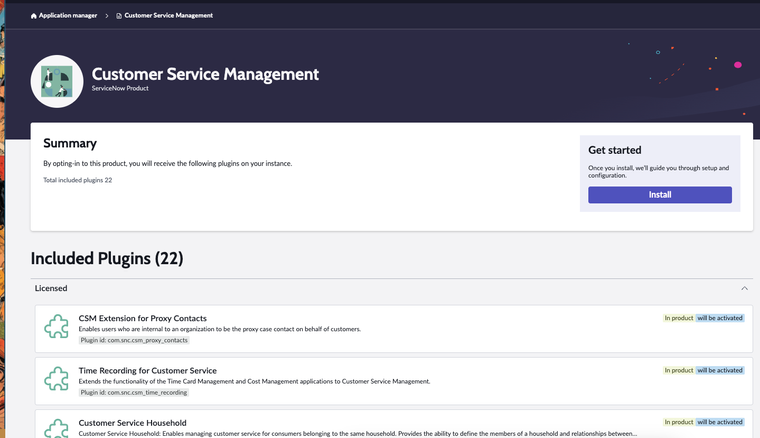Viewport: 760px width, 438px height.
Task: Collapse the Licensed section chevron
Action: [x=744, y=288]
